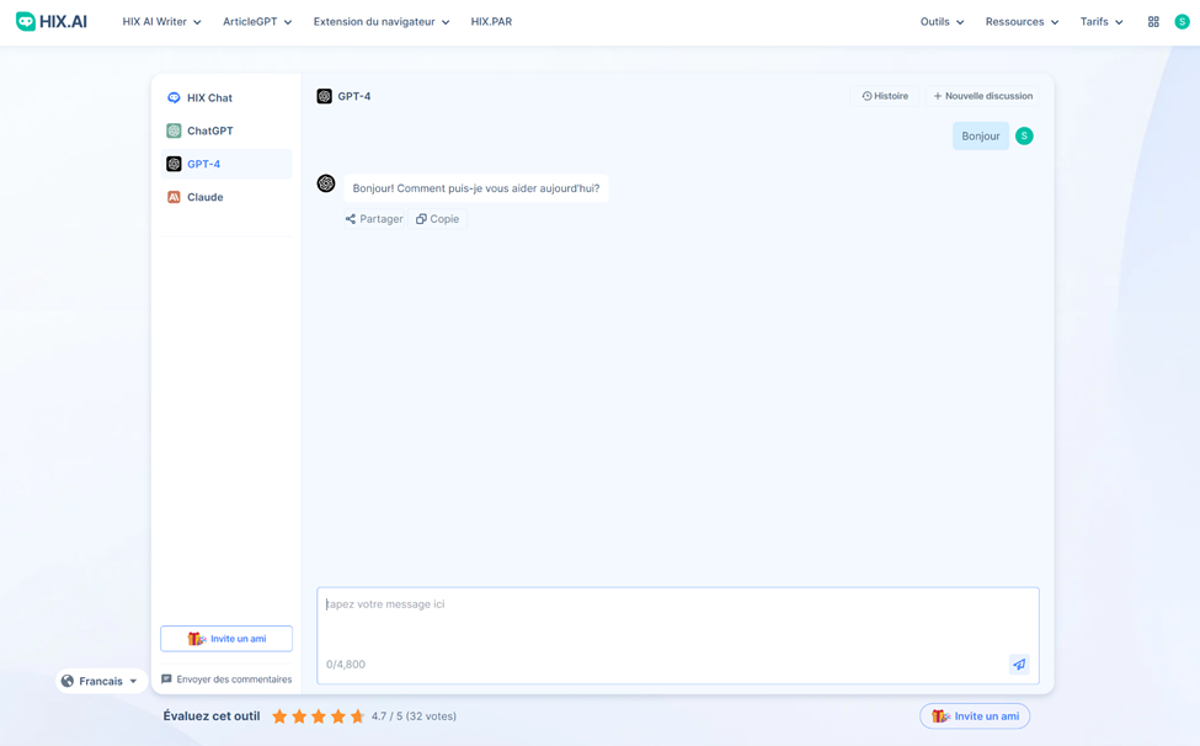Send the message with the paper plane icon
This screenshot has height=746, width=1200.
click(1019, 664)
